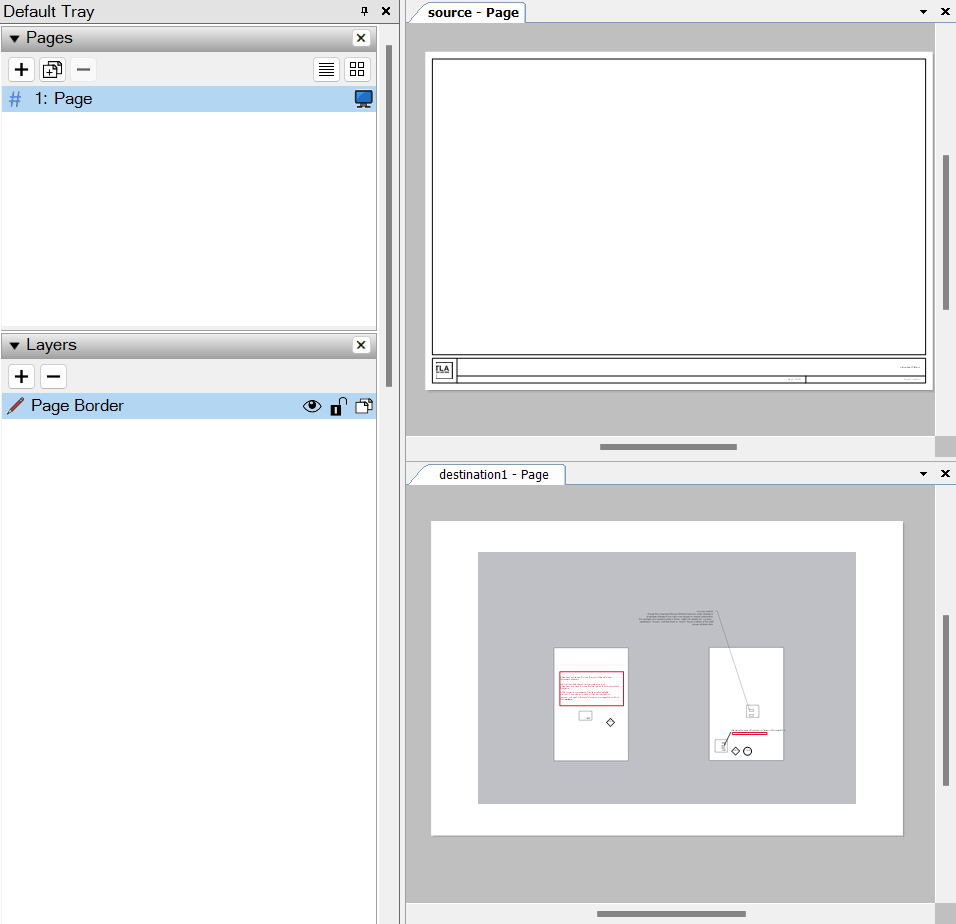Click the Default Tray vertical scrollbar

tap(389, 216)
